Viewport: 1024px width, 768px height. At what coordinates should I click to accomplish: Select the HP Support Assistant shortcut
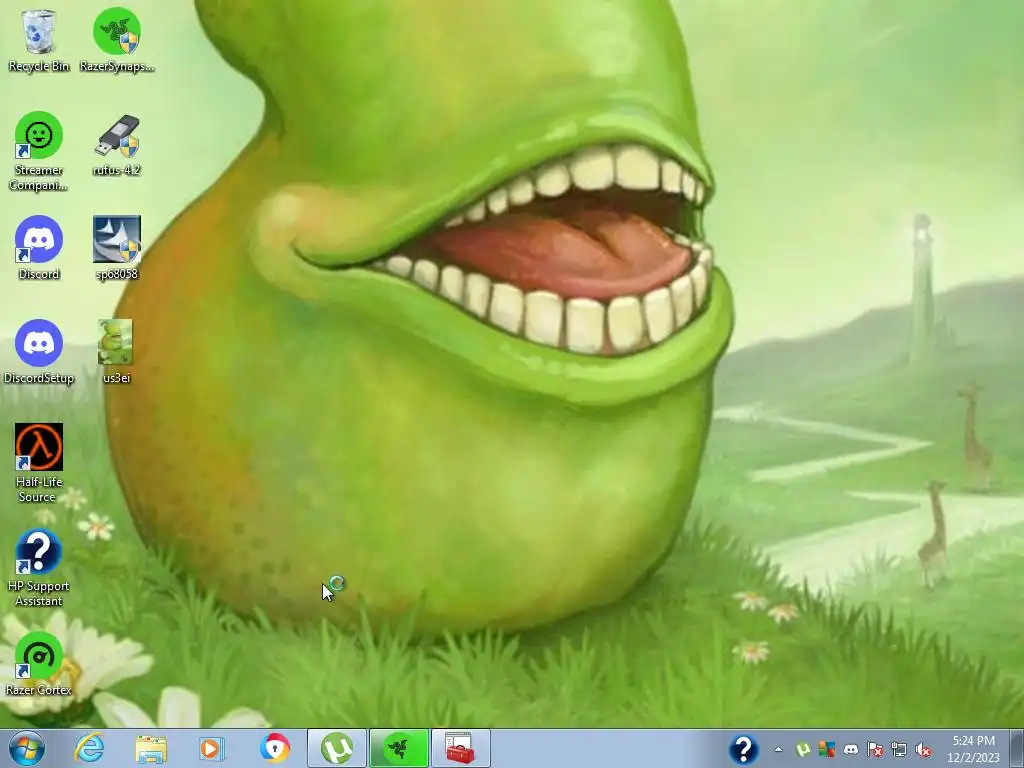[39, 568]
